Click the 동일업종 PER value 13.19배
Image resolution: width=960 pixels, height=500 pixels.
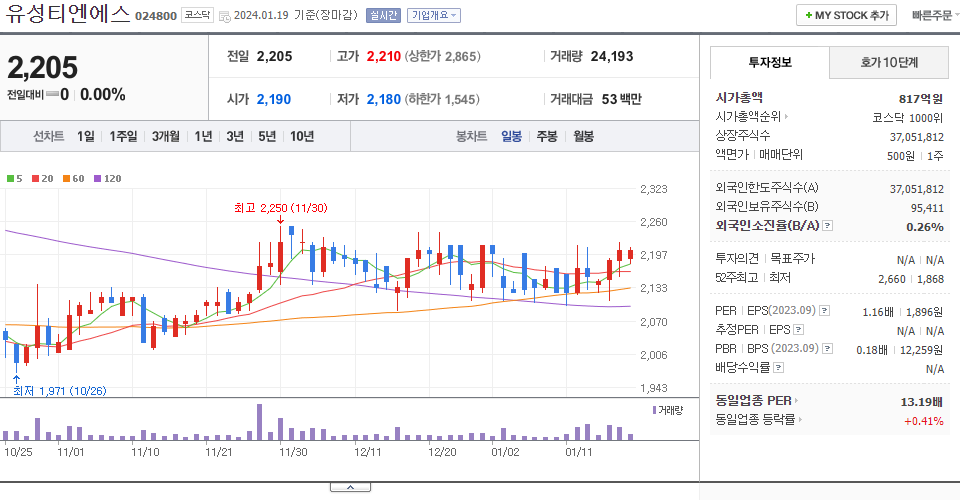[x=921, y=402]
